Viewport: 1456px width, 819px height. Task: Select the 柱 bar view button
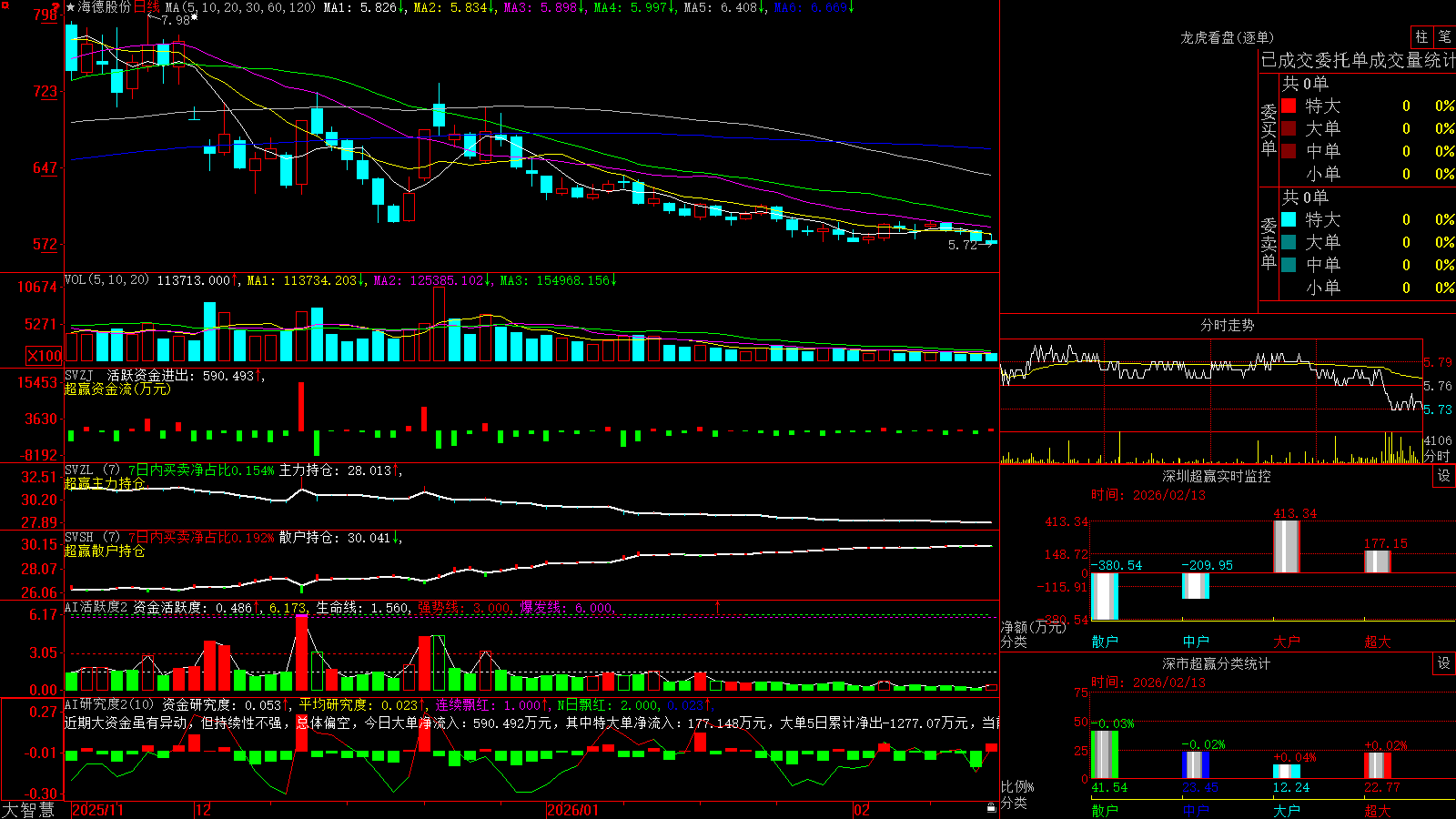1421,37
